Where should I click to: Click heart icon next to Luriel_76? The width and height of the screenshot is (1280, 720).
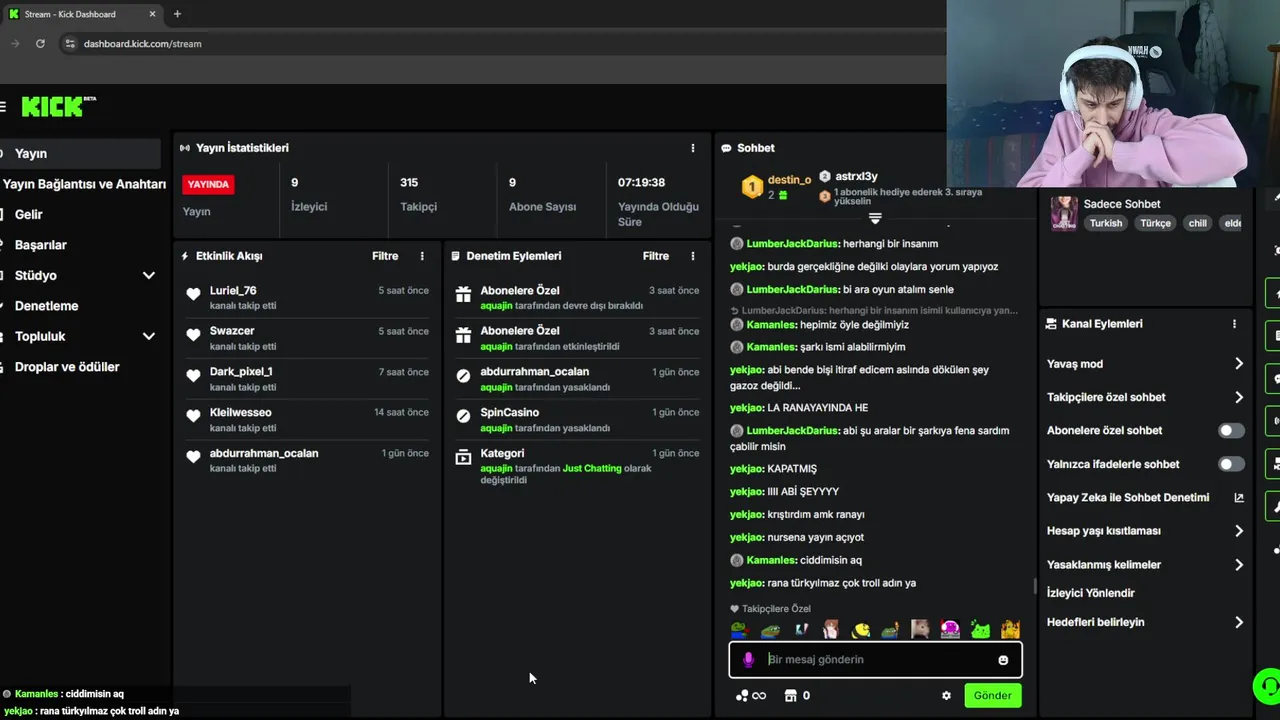point(193,294)
